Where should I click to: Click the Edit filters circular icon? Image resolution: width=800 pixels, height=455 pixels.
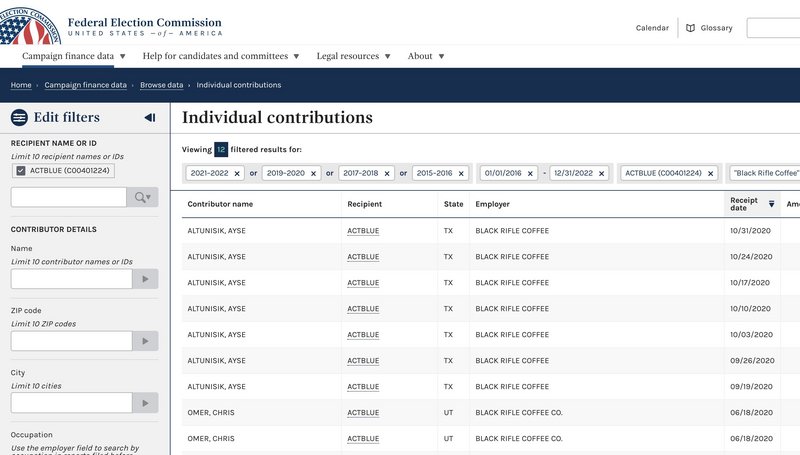click(x=19, y=118)
